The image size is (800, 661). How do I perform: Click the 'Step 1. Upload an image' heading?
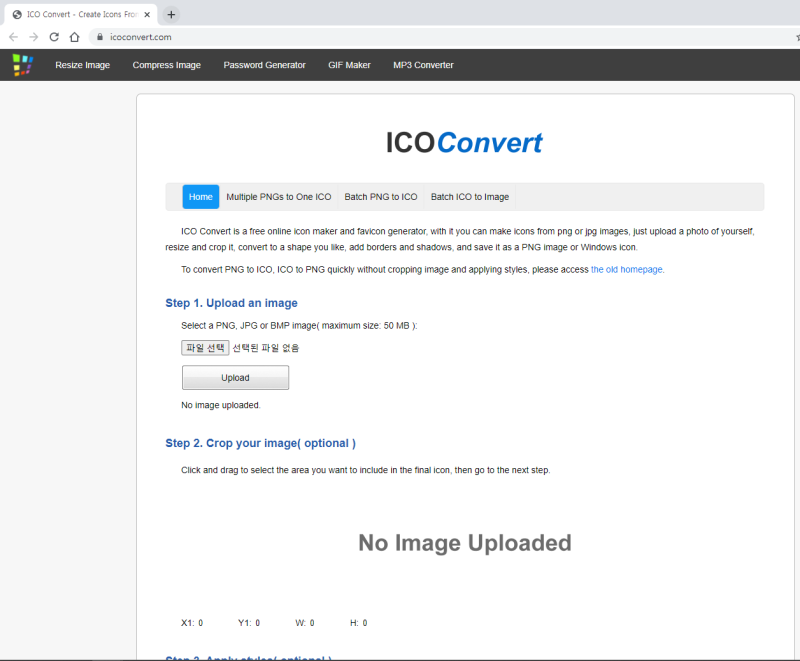coord(231,303)
